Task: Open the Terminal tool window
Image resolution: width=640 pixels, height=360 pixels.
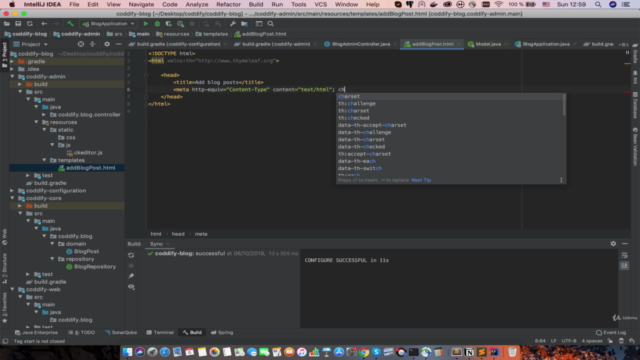Action: pos(160,333)
